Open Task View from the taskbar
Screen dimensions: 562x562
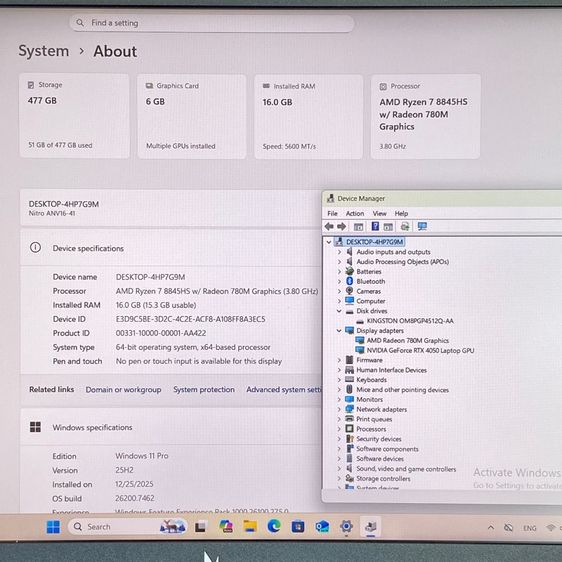click(x=200, y=527)
